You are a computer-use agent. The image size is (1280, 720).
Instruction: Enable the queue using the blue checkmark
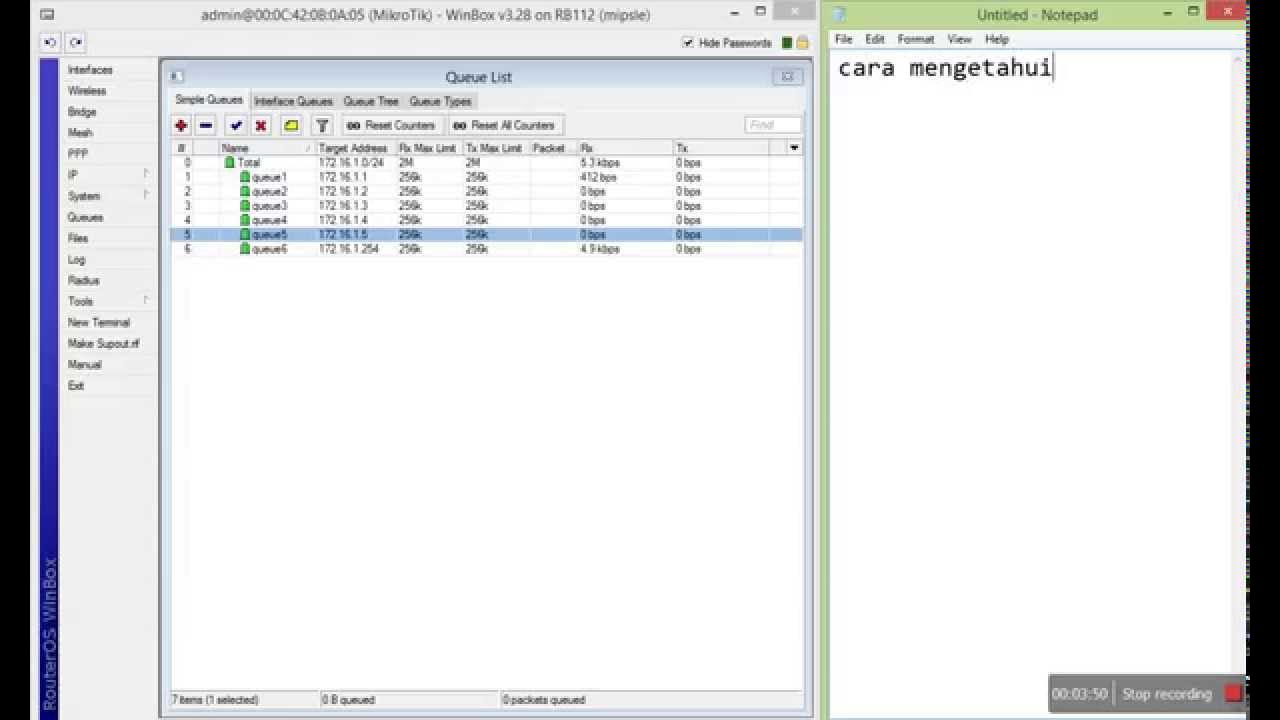tap(236, 125)
